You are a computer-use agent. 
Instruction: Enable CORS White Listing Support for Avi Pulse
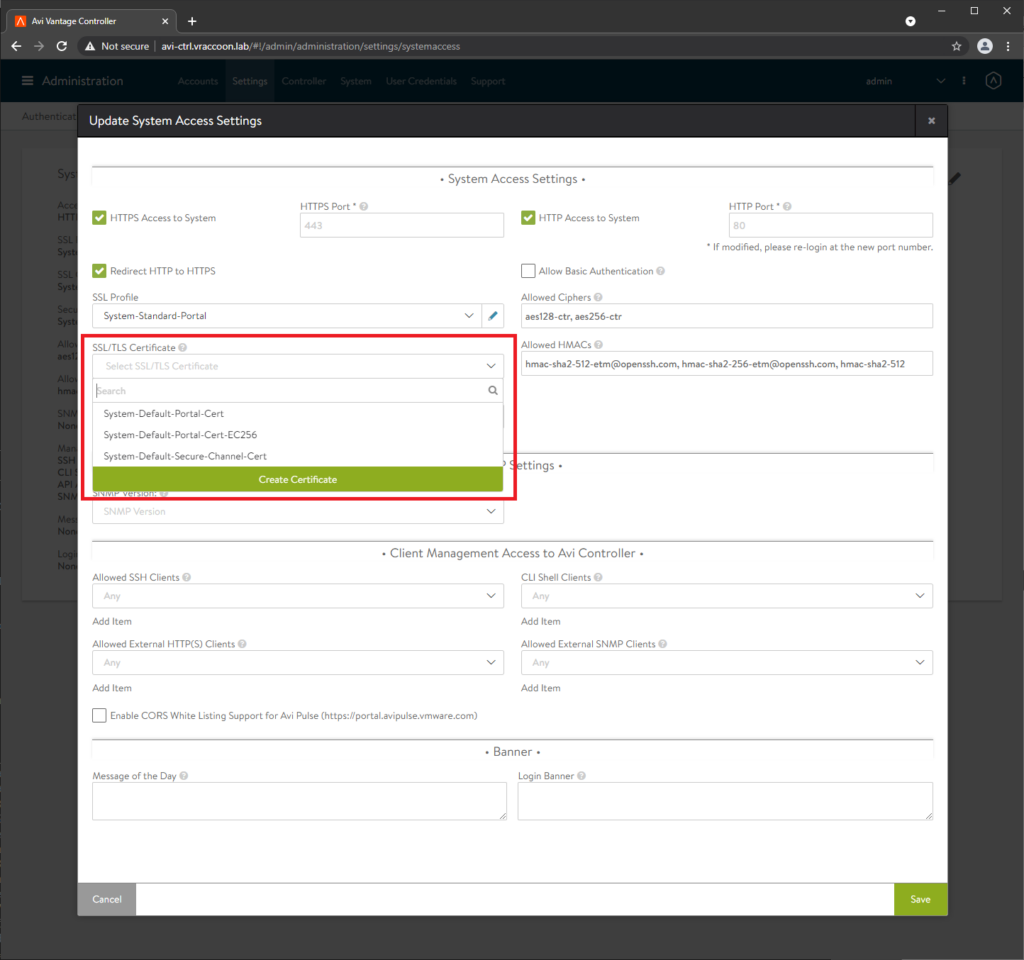click(x=98, y=715)
